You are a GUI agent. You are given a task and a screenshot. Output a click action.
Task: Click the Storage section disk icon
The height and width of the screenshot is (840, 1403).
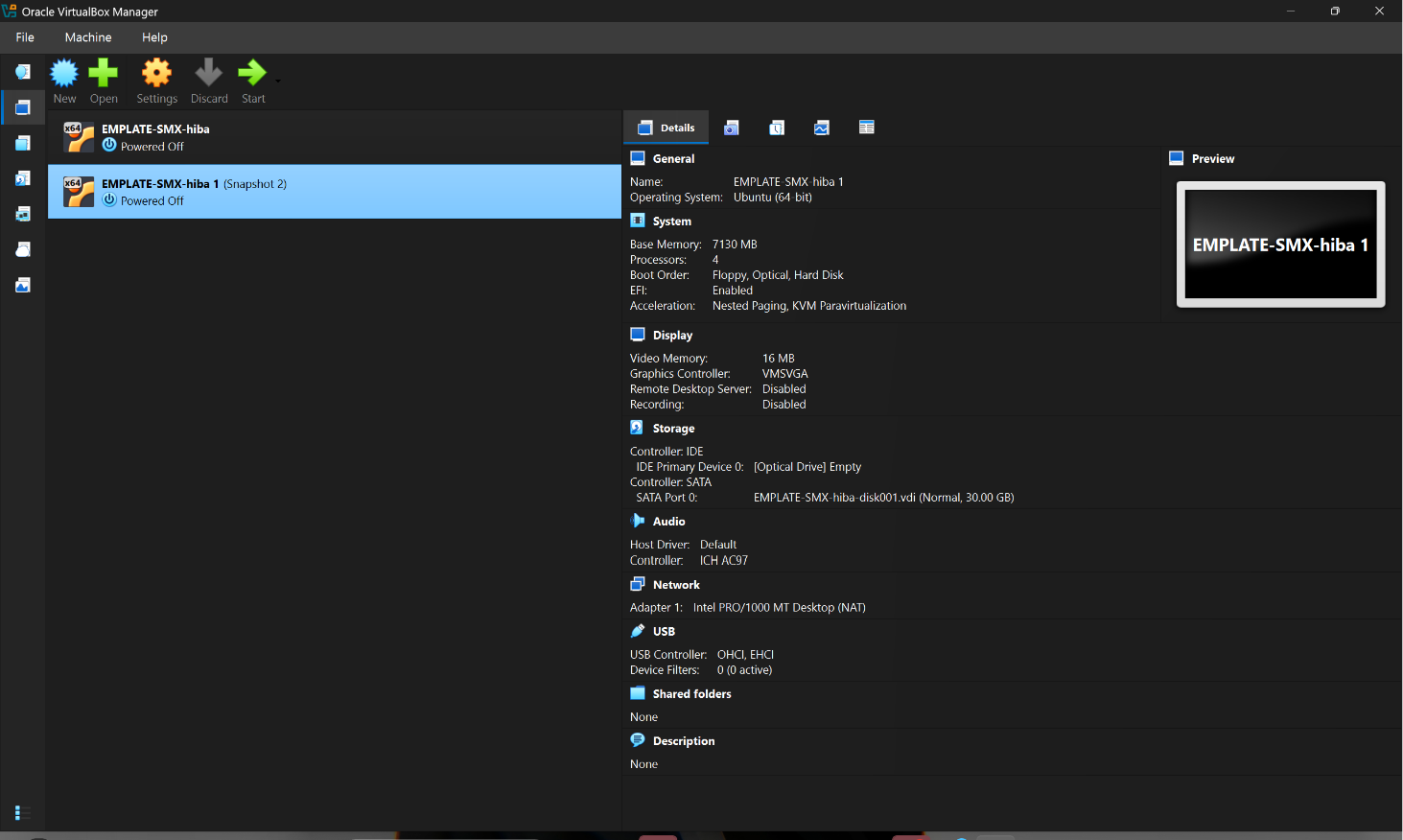(x=638, y=428)
